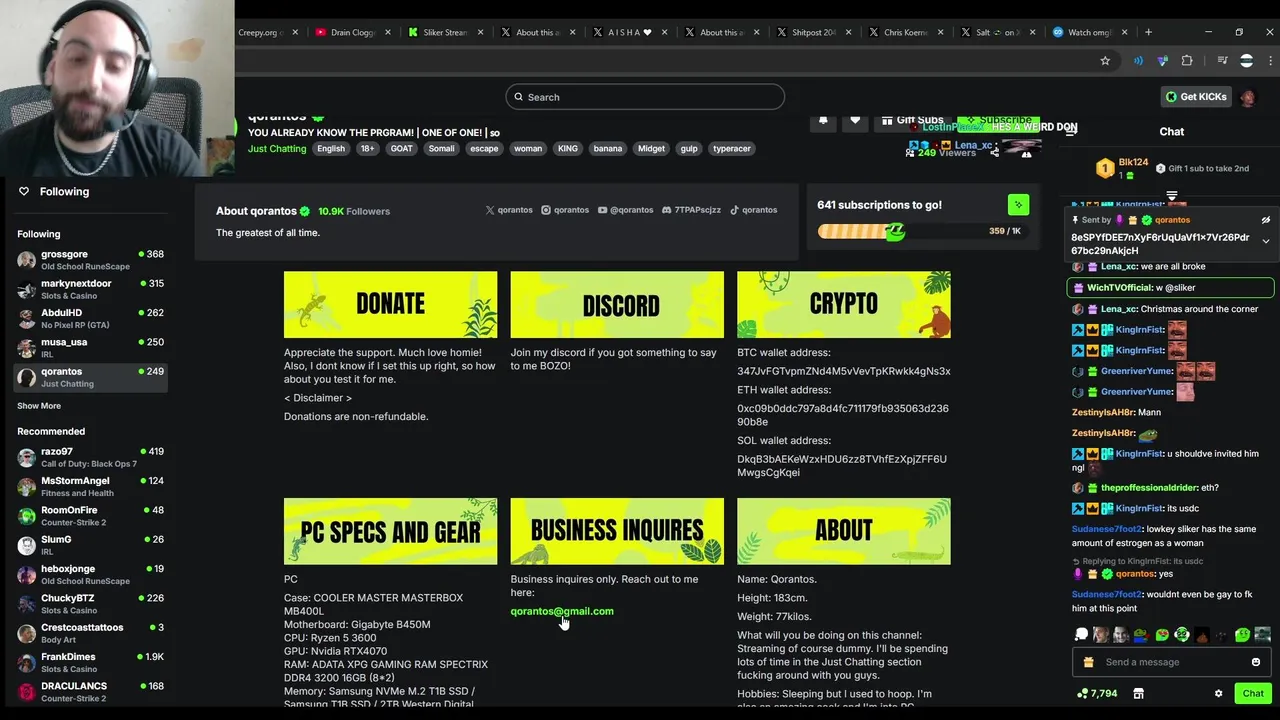Click the green Chat send button
Viewport: 1280px width, 720px height.
[1253, 693]
